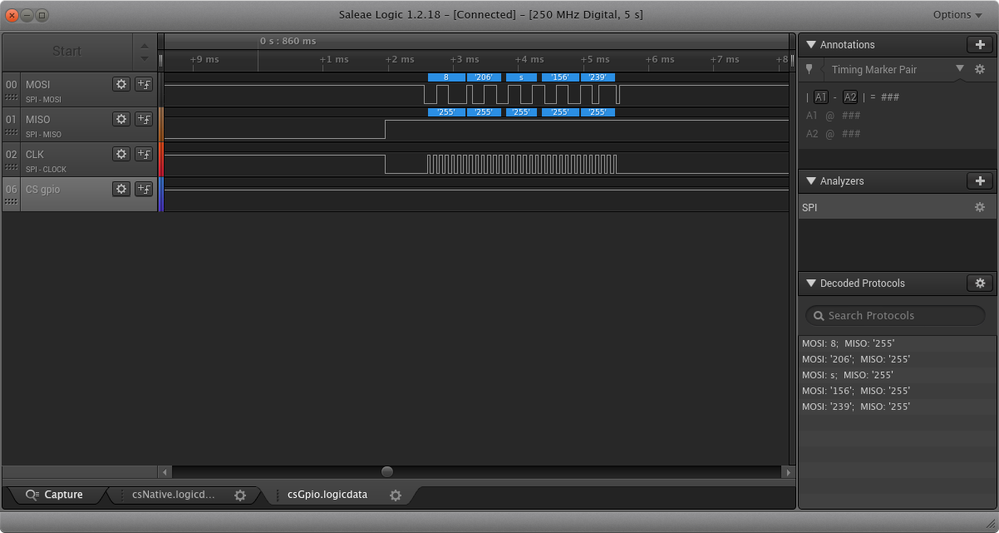Collapse the Decoded Protocols panel
The height and width of the screenshot is (533, 999).
pos(811,283)
